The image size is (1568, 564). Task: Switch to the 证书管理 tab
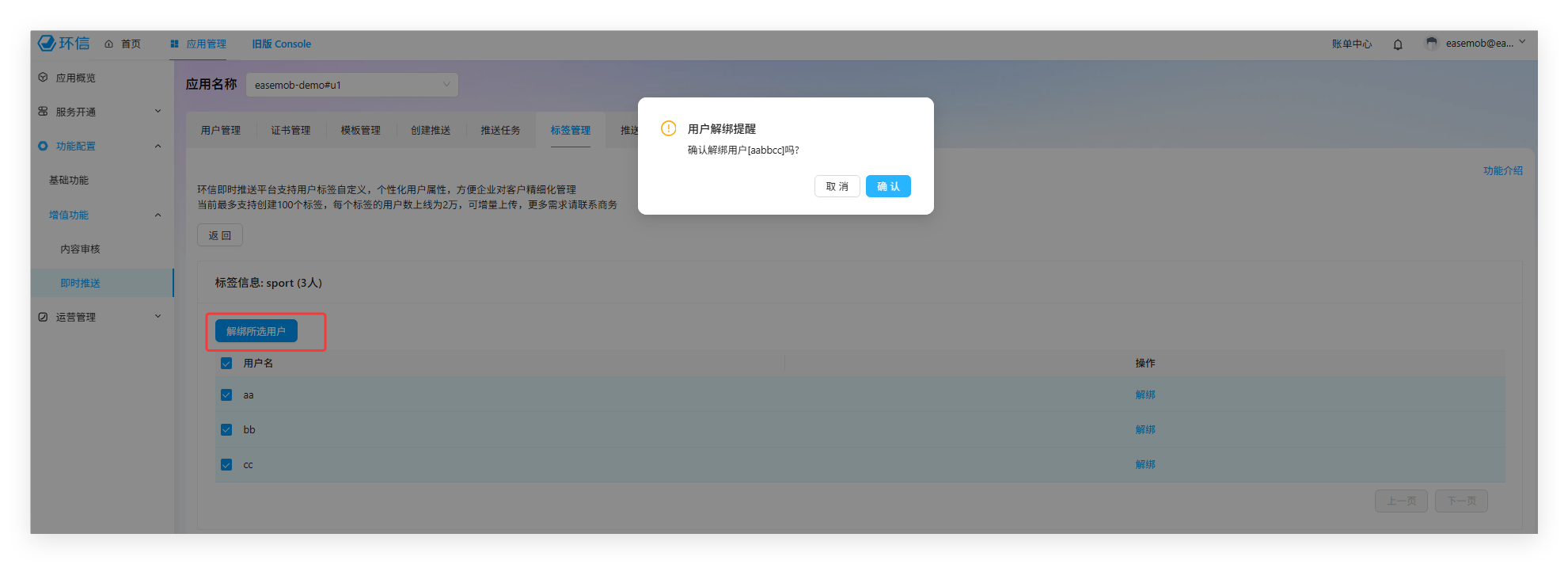click(x=290, y=130)
